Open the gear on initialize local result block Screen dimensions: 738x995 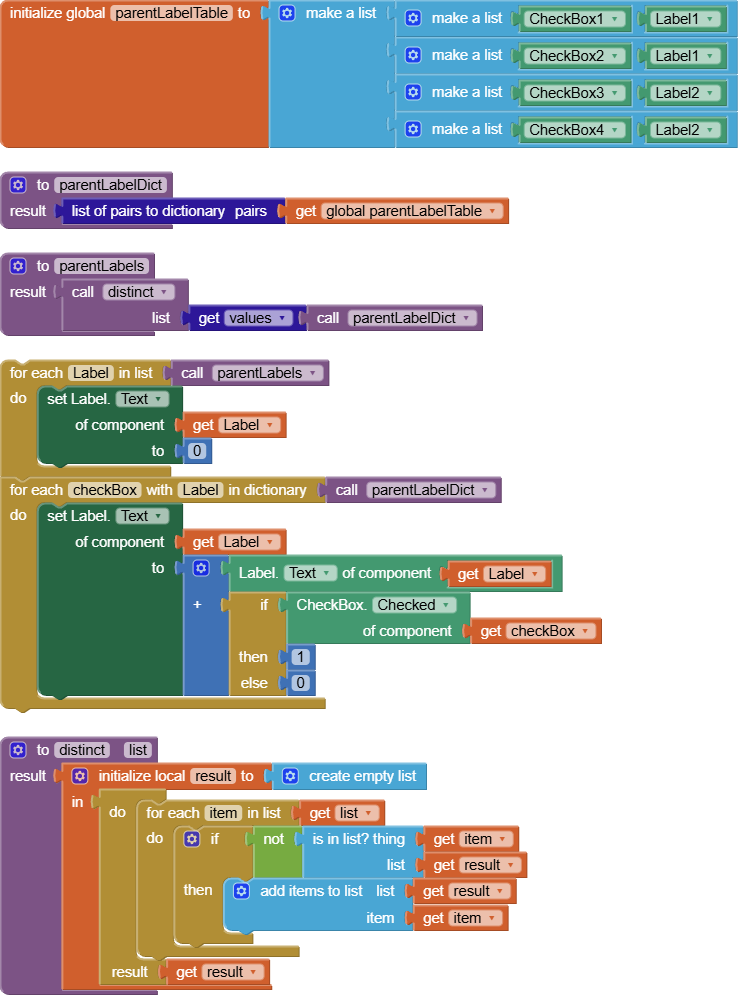pyautogui.click(x=80, y=776)
